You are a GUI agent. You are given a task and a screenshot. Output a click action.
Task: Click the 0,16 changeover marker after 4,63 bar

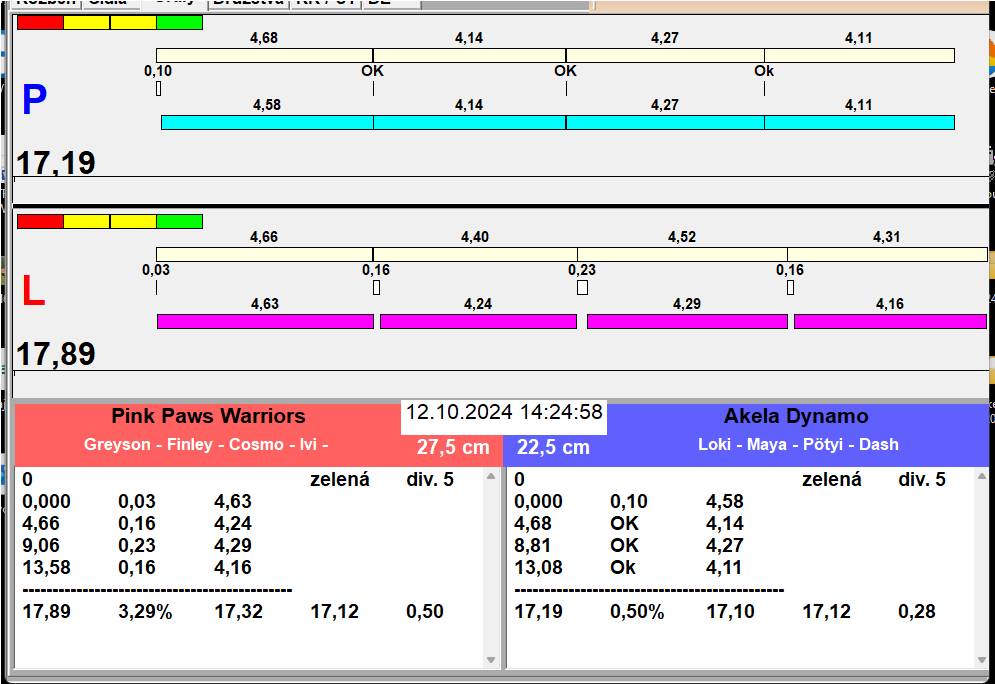pyautogui.click(x=376, y=288)
